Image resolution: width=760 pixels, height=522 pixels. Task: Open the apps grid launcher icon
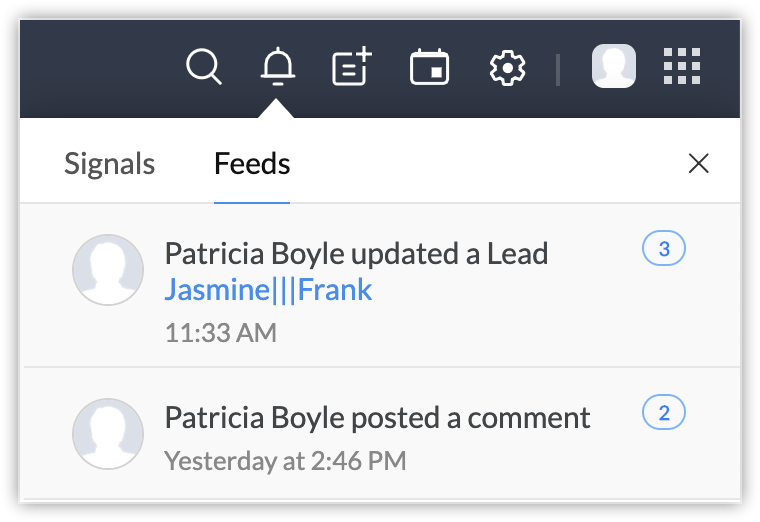point(682,67)
